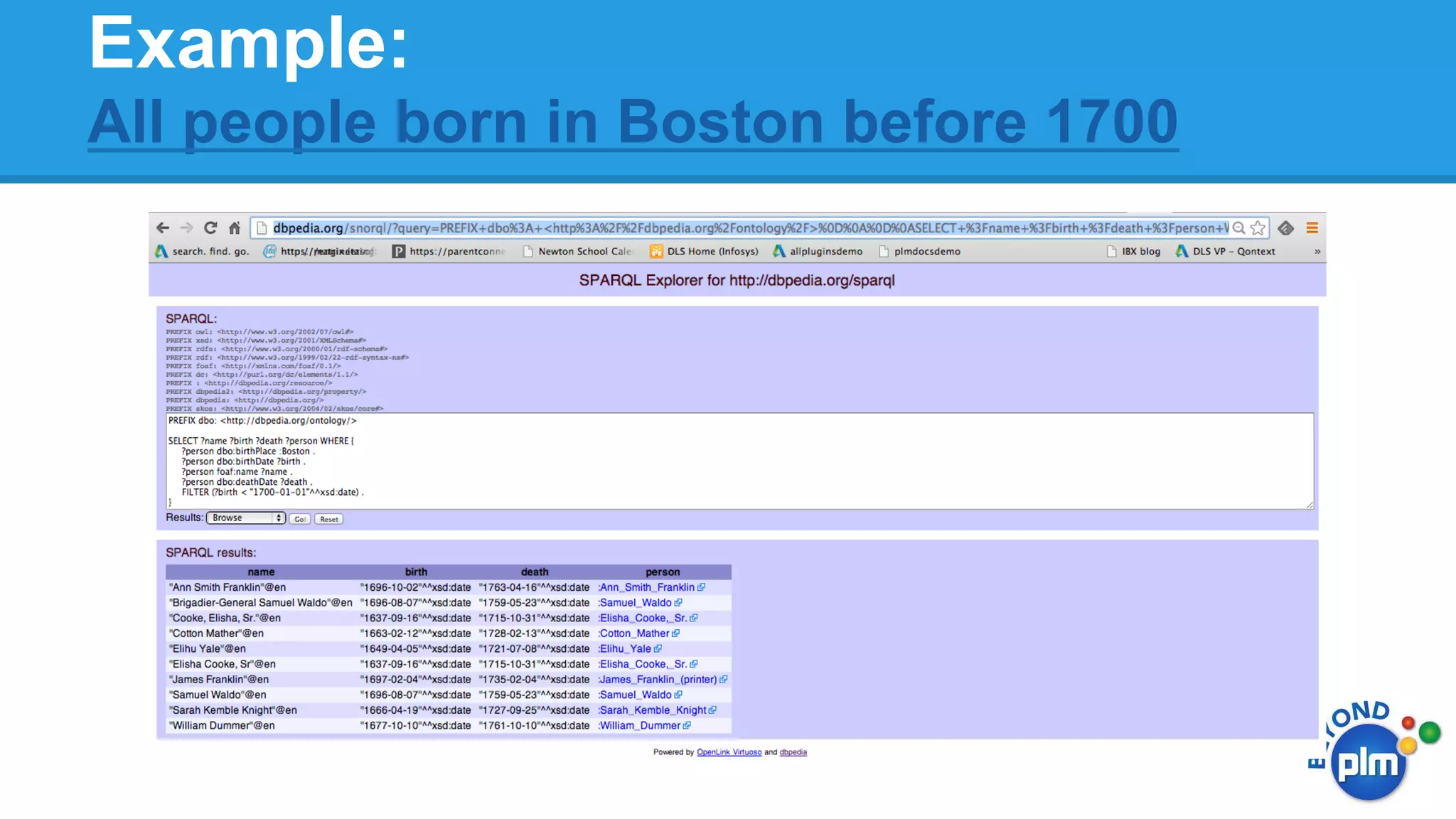Click the extension icon beside the menu button

(x=1285, y=227)
